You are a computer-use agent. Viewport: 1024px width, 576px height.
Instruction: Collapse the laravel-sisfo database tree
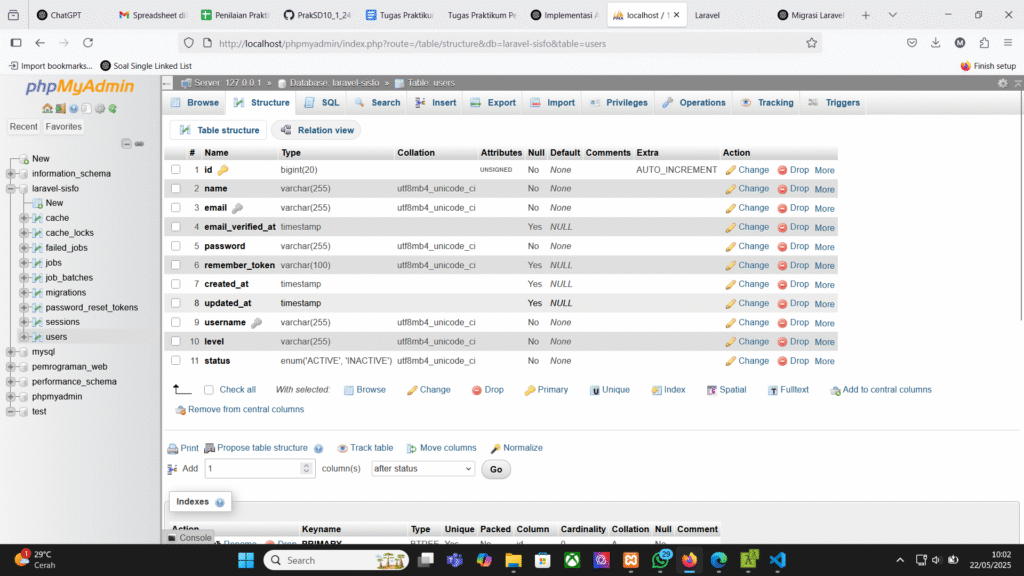pos(10,188)
